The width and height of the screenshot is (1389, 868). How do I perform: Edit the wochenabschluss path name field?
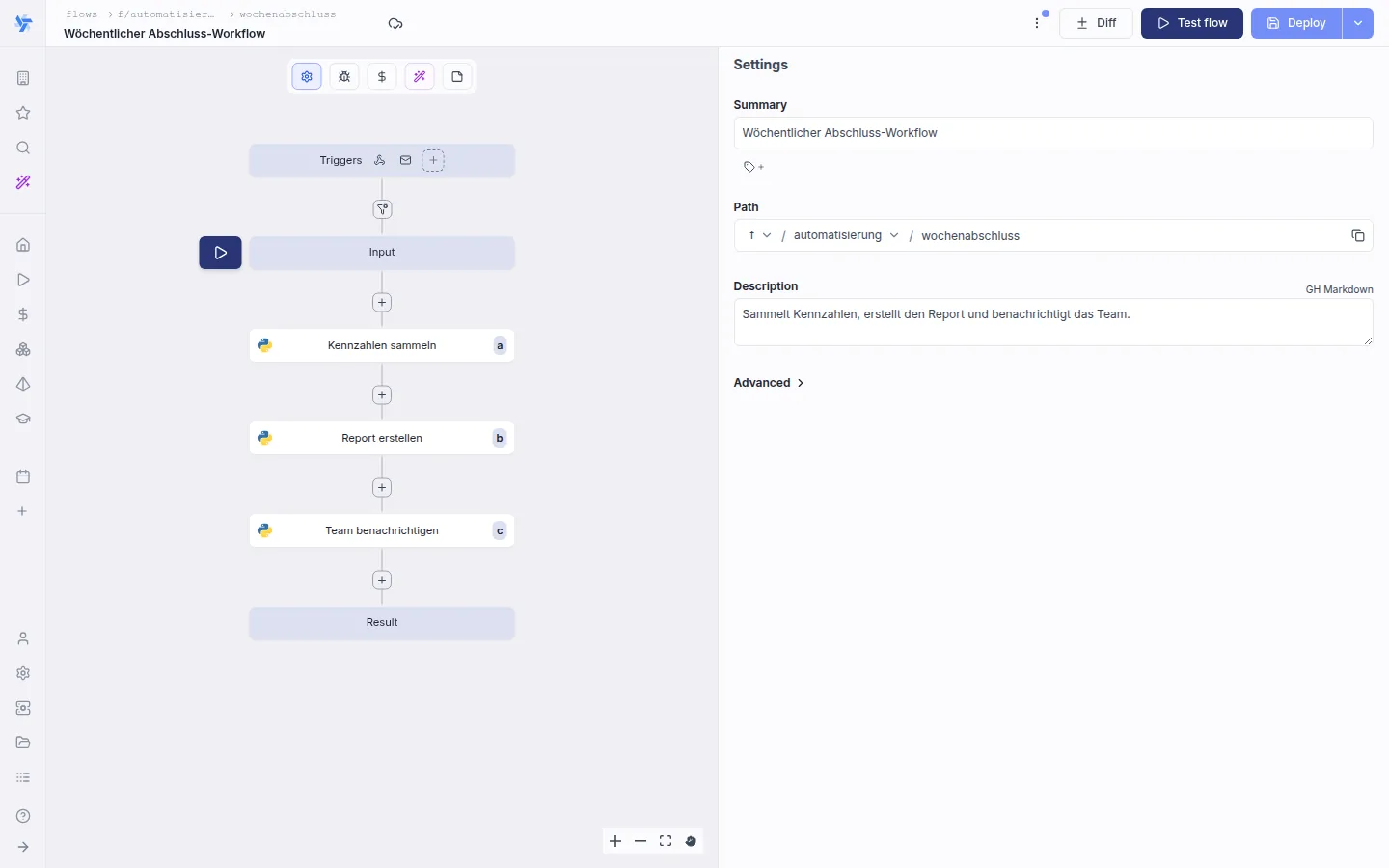1129,235
